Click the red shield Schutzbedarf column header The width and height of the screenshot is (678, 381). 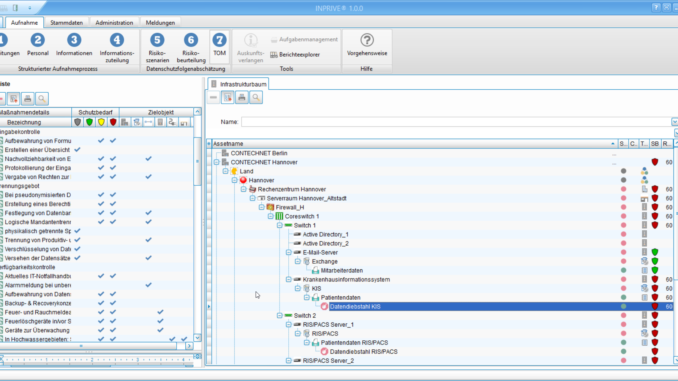(x=113, y=122)
